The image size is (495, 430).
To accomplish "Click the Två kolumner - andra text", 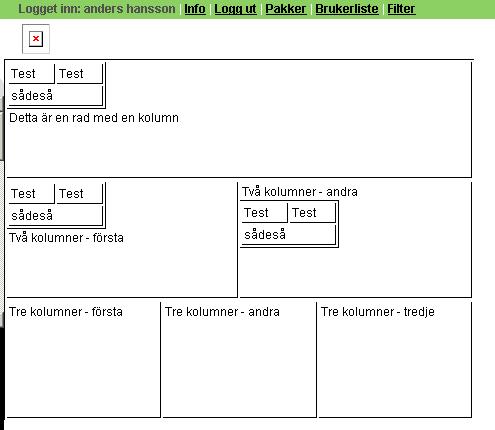I will 300,192.
